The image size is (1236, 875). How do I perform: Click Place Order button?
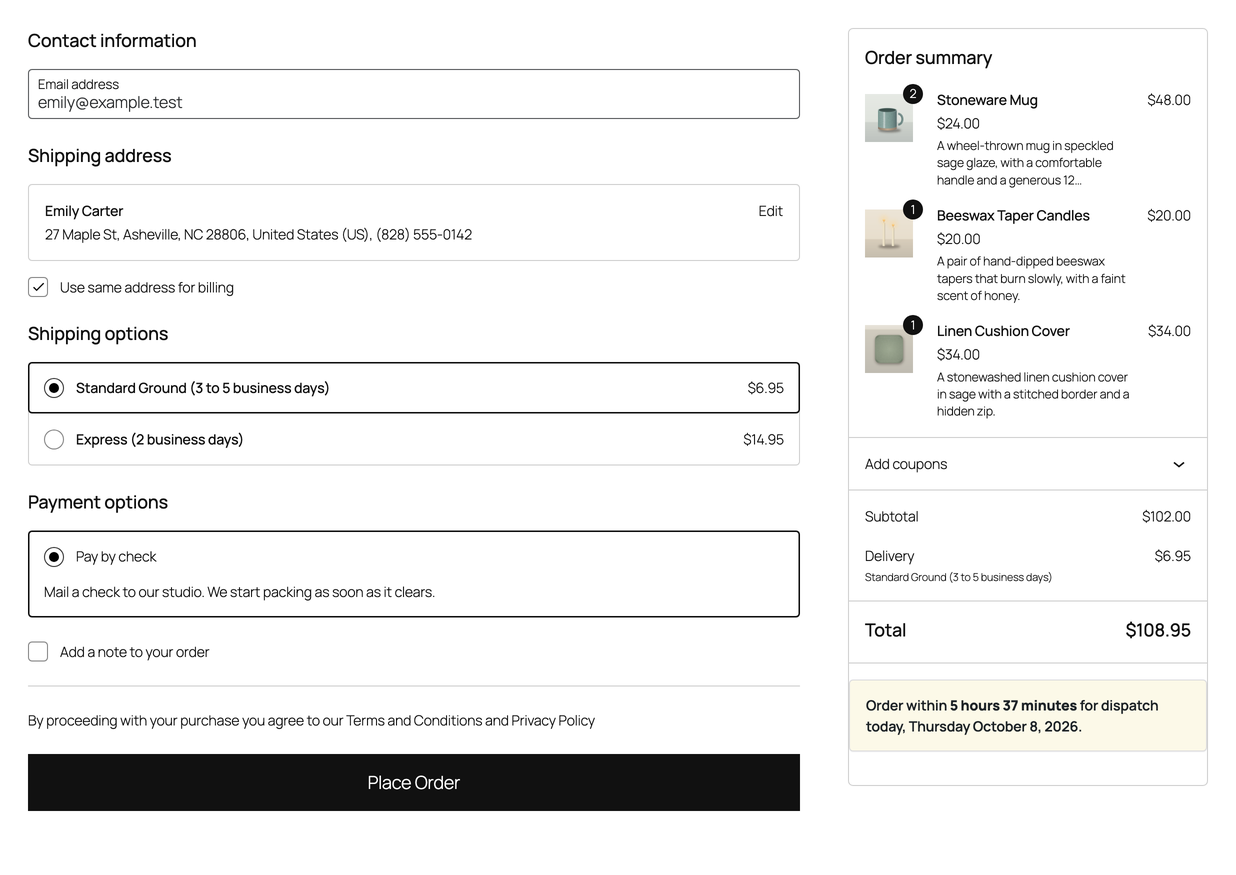pyautogui.click(x=414, y=783)
